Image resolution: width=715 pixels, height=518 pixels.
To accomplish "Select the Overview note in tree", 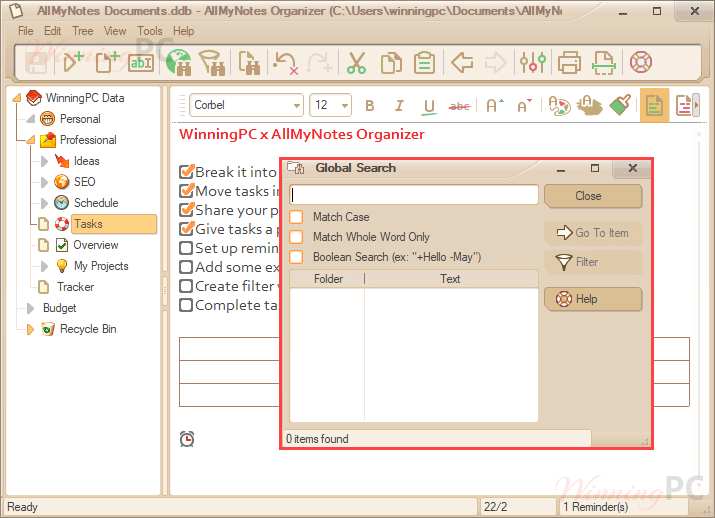I will (96, 245).
